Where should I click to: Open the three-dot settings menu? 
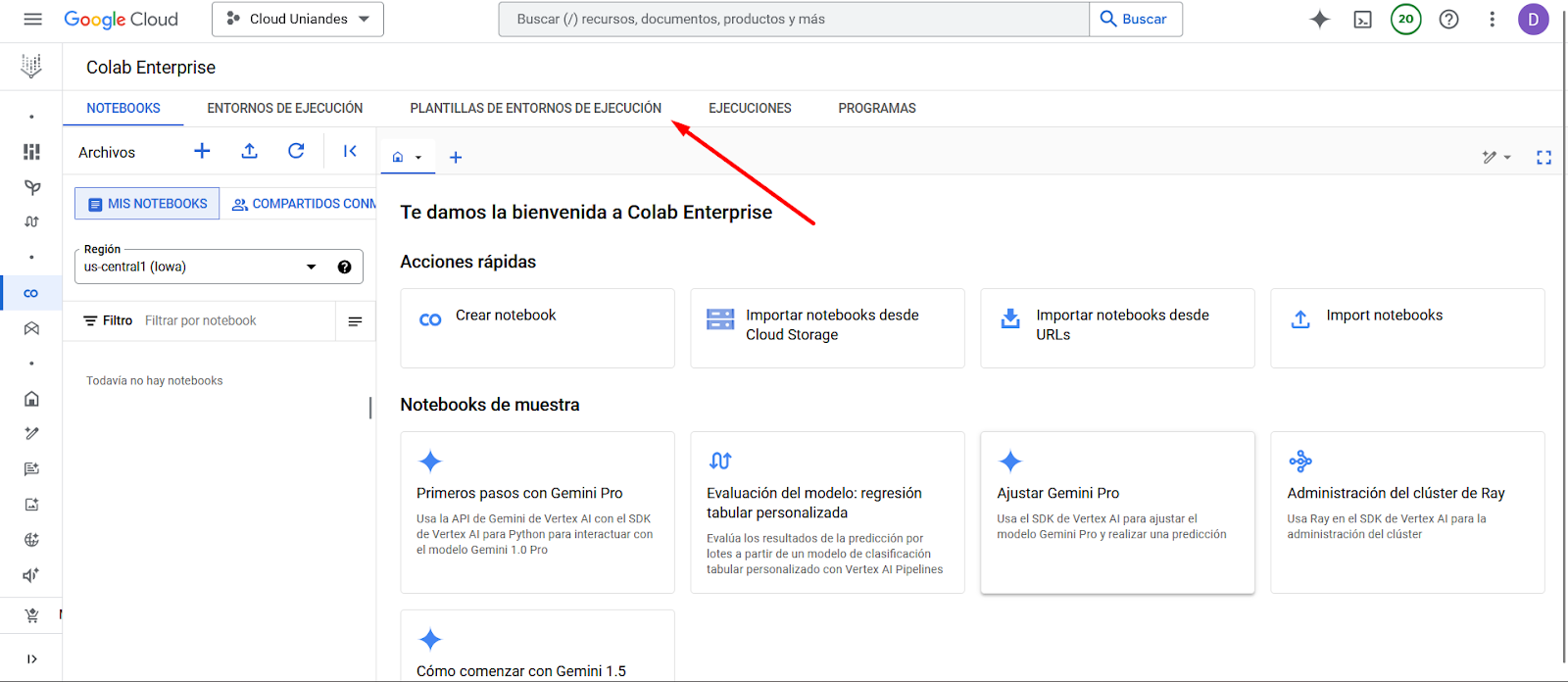[x=1492, y=19]
